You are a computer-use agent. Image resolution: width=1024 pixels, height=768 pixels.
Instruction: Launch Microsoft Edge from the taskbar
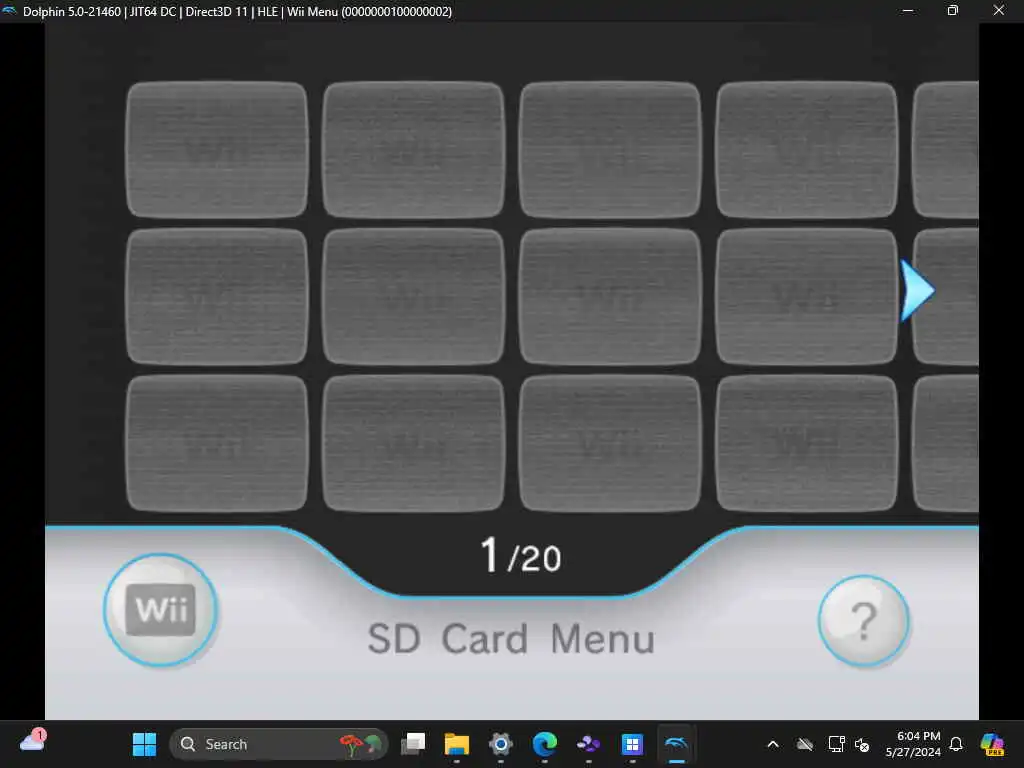[545, 744]
